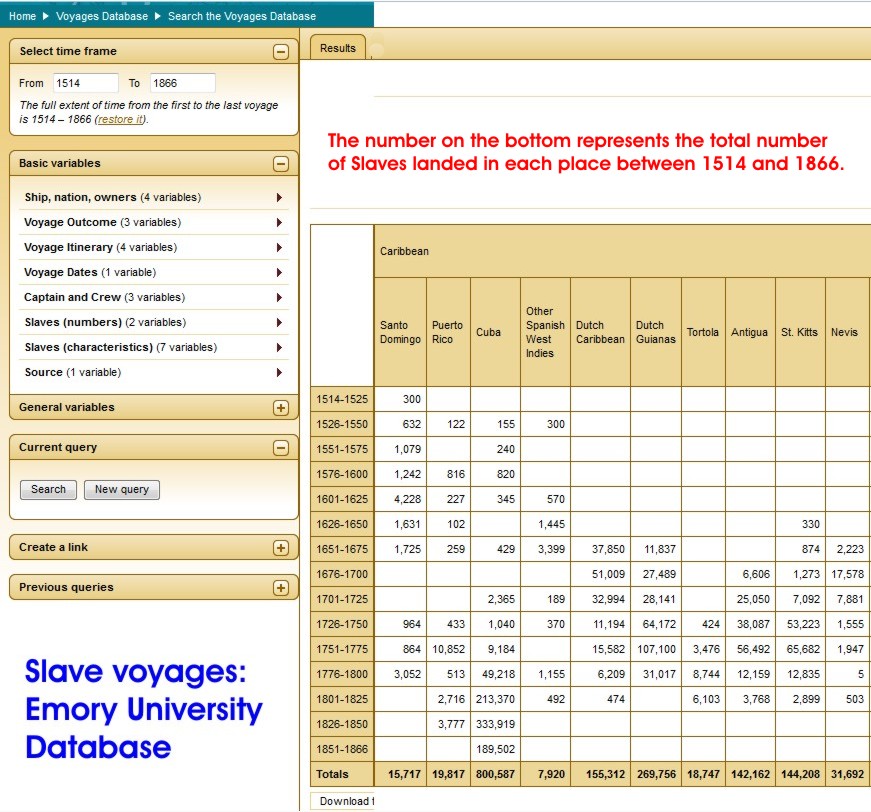
Task: Click the restore it link
Action: [120, 120]
